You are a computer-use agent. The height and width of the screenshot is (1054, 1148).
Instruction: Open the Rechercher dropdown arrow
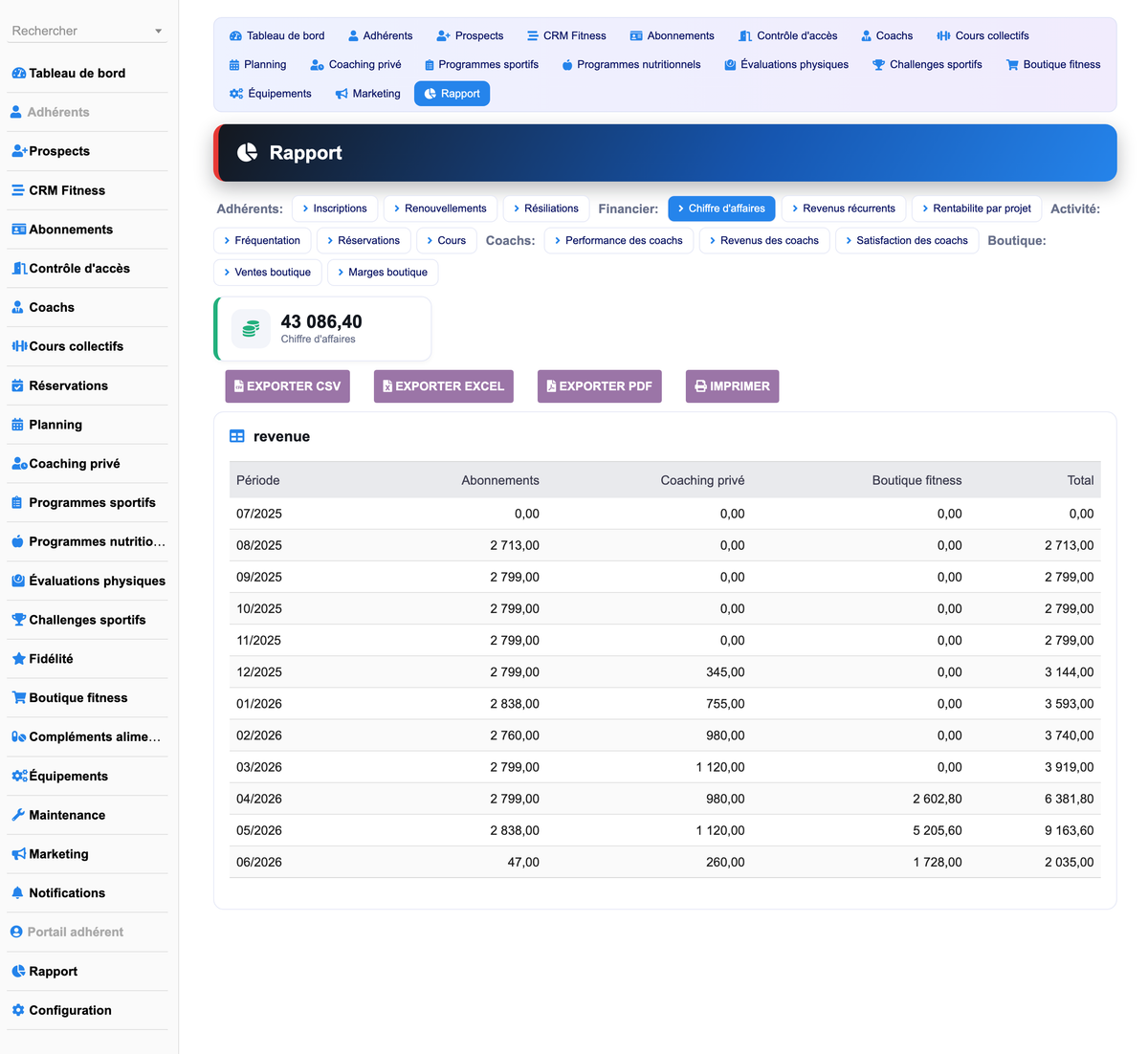point(159,32)
